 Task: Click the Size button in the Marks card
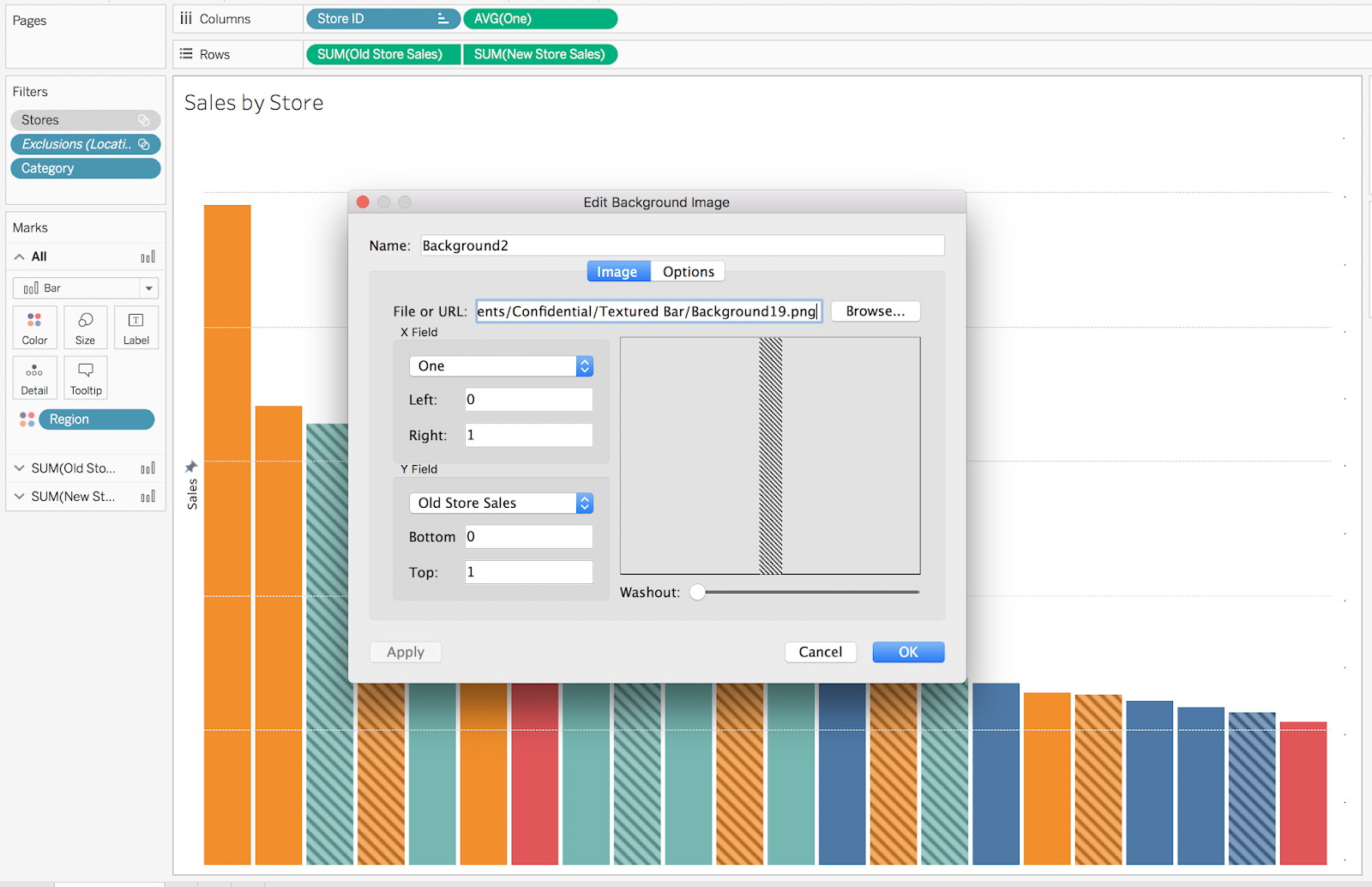(x=85, y=327)
